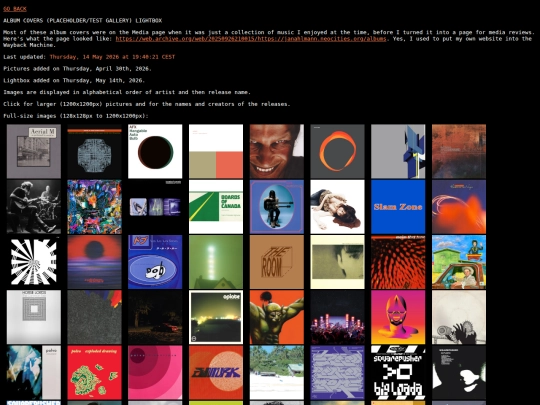Click 'Images are displayed in alphabetical order' text

tap(127, 92)
